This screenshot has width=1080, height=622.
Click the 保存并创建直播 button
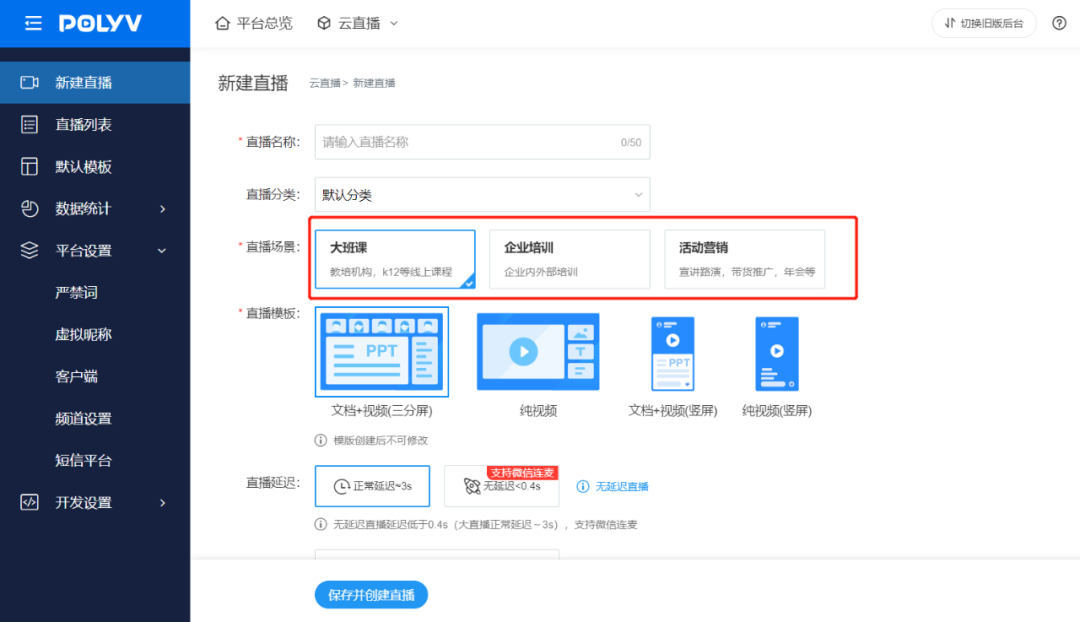pyautogui.click(x=371, y=595)
